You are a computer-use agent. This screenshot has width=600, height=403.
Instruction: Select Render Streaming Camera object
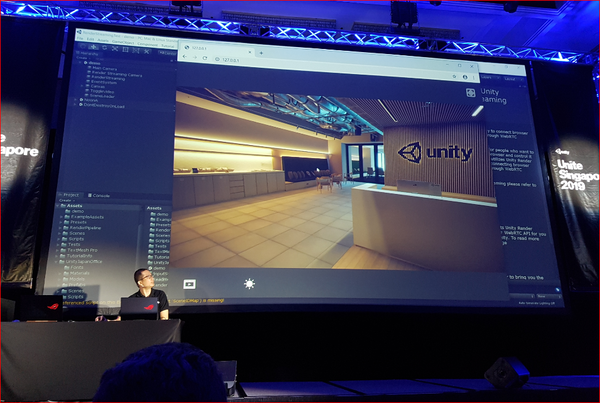(115, 73)
